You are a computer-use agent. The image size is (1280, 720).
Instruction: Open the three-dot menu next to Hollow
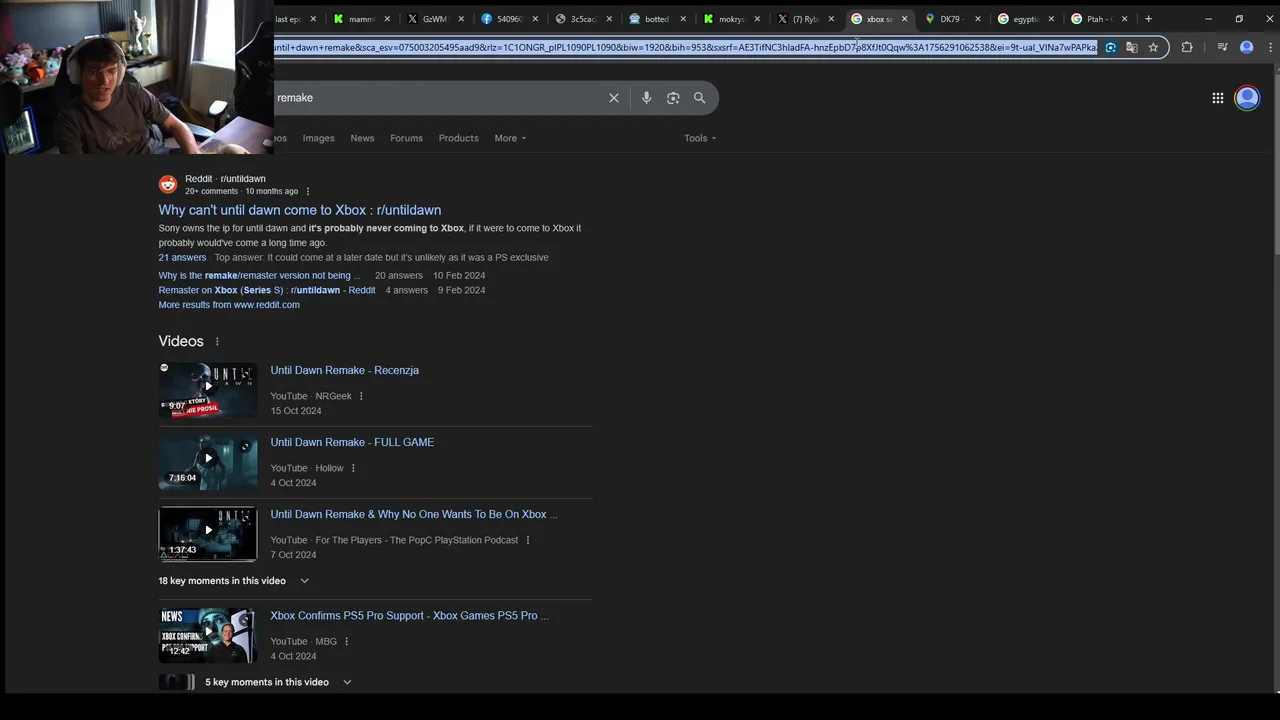[x=353, y=468]
